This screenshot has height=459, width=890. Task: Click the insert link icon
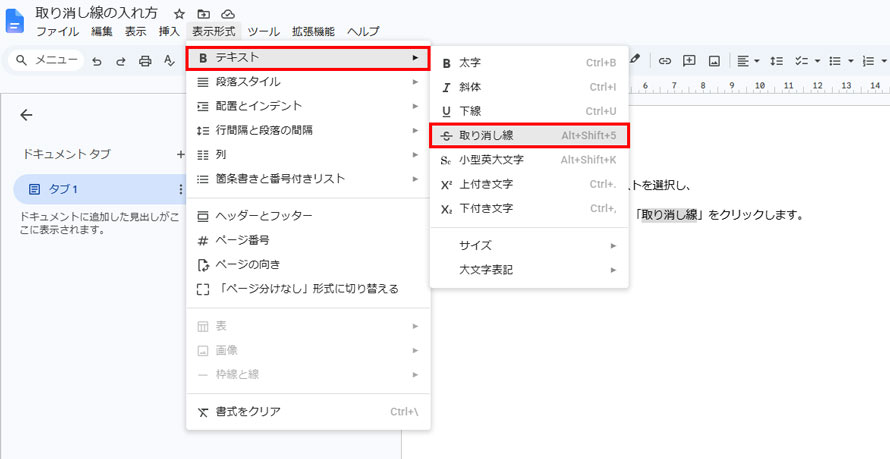pos(665,61)
